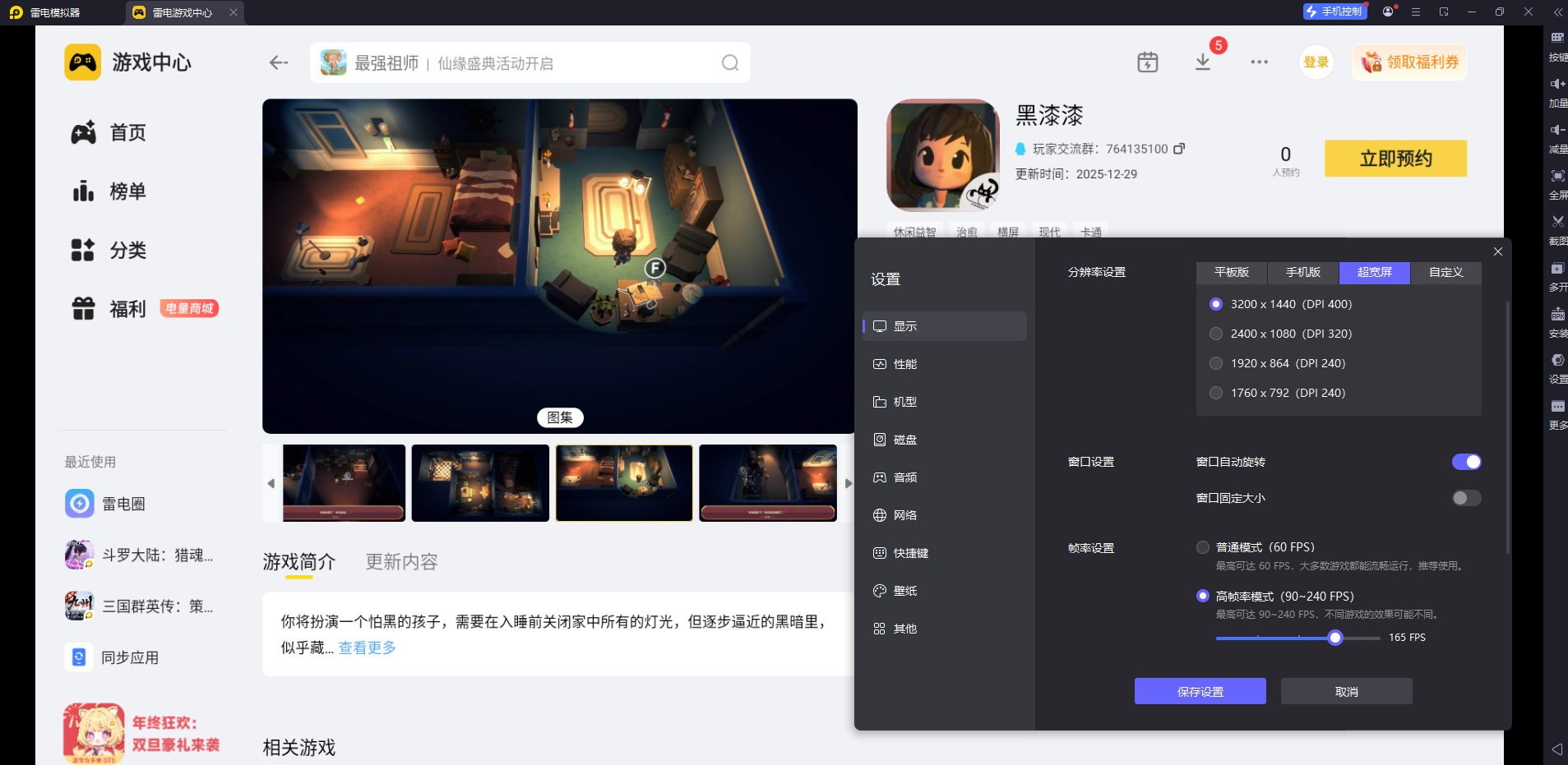Click 取消 to cancel settings
Screen dimensions: 1568x765
1347,691
